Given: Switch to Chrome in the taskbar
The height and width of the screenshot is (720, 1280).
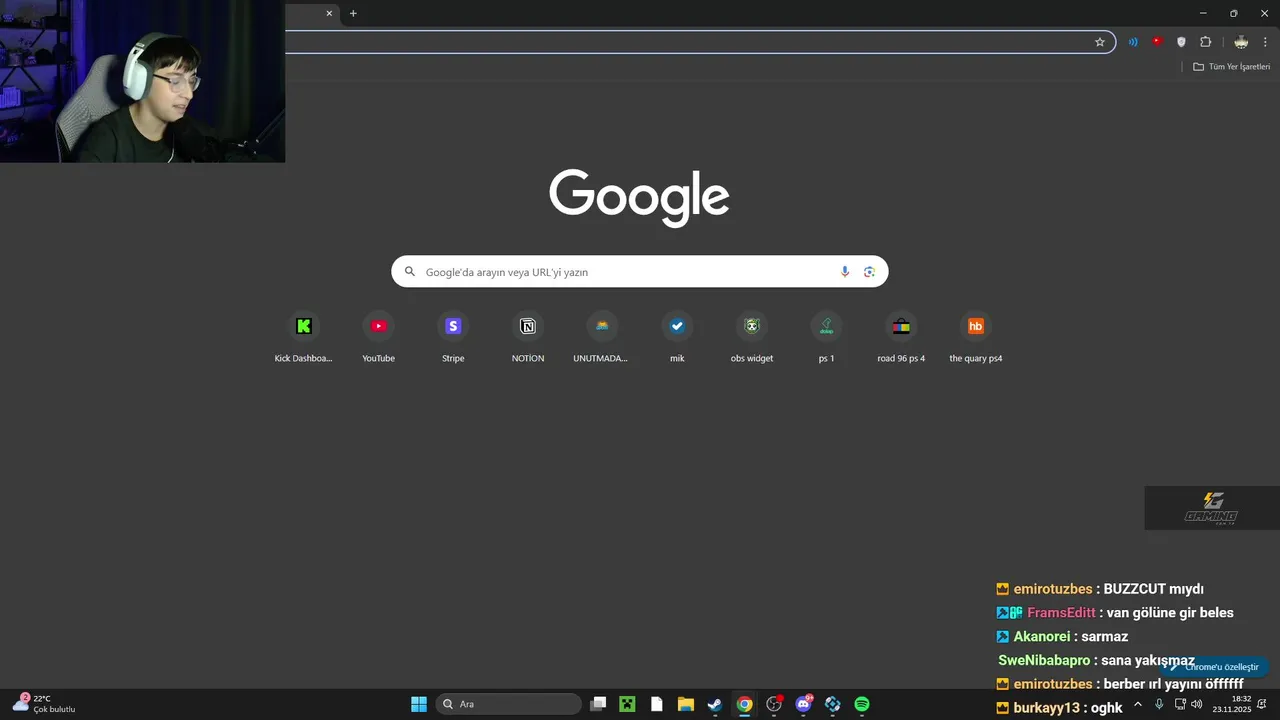Looking at the screenshot, I should point(744,704).
